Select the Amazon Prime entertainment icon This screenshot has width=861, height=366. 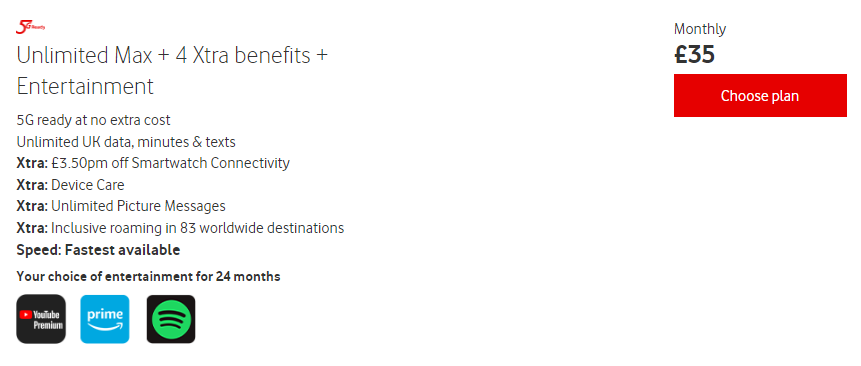coord(105,319)
